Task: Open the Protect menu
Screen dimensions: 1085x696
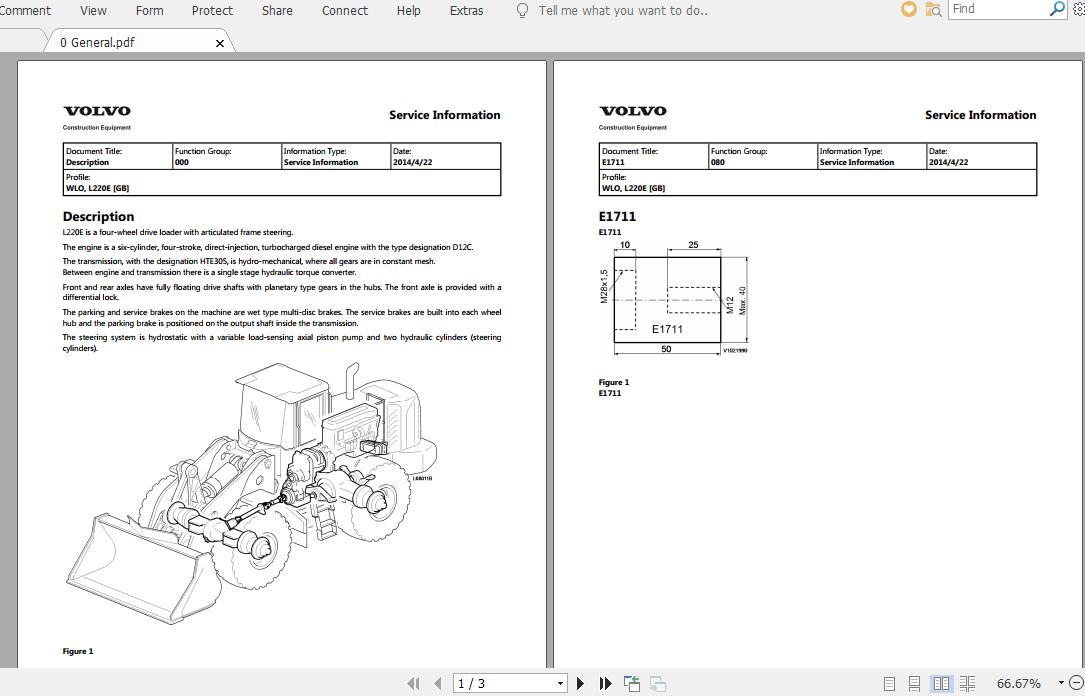Action: (212, 10)
